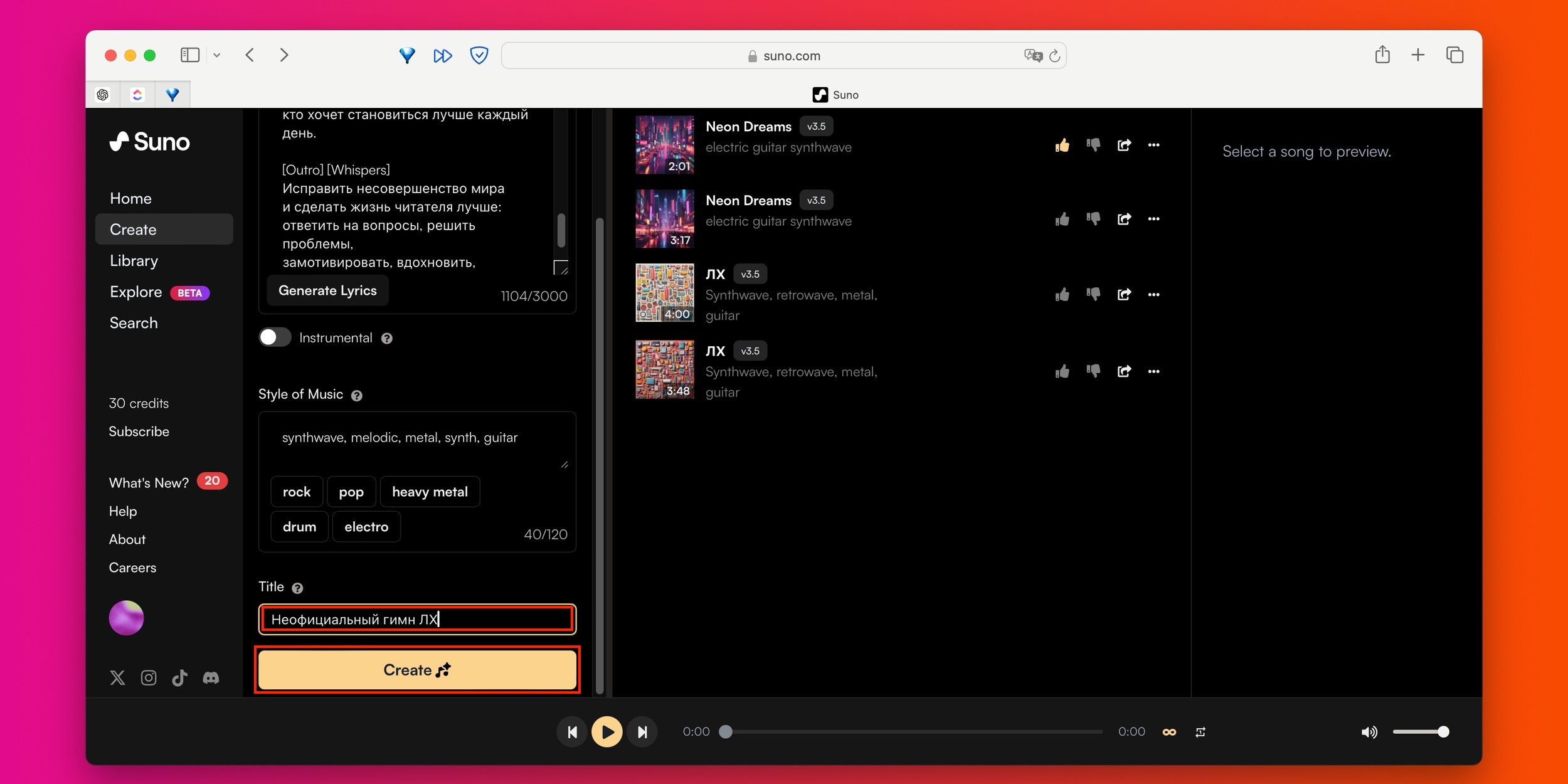This screenshot has height=784, width=1568.
Task: Share the ЛХ song lasting 3:48
Action: [x=1124, y=371]
